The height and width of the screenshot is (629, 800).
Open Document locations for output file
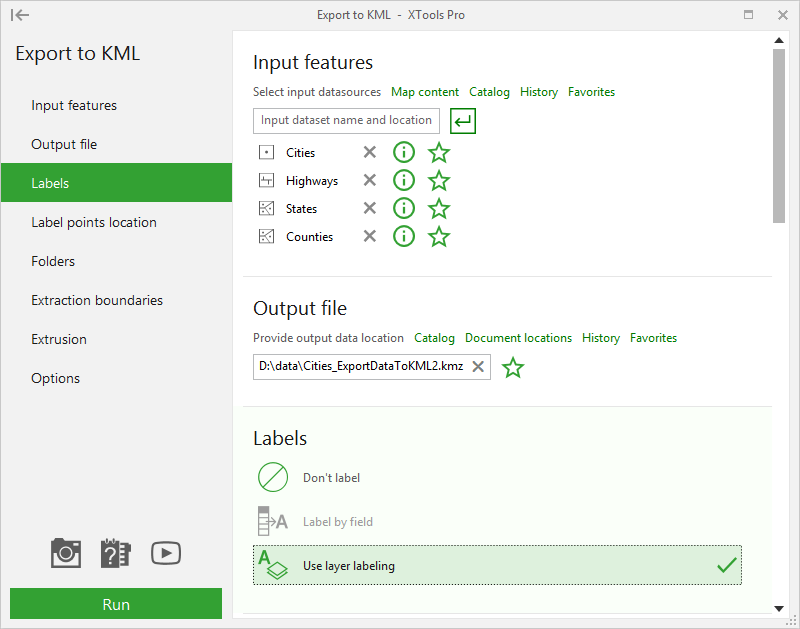point(518,338)
